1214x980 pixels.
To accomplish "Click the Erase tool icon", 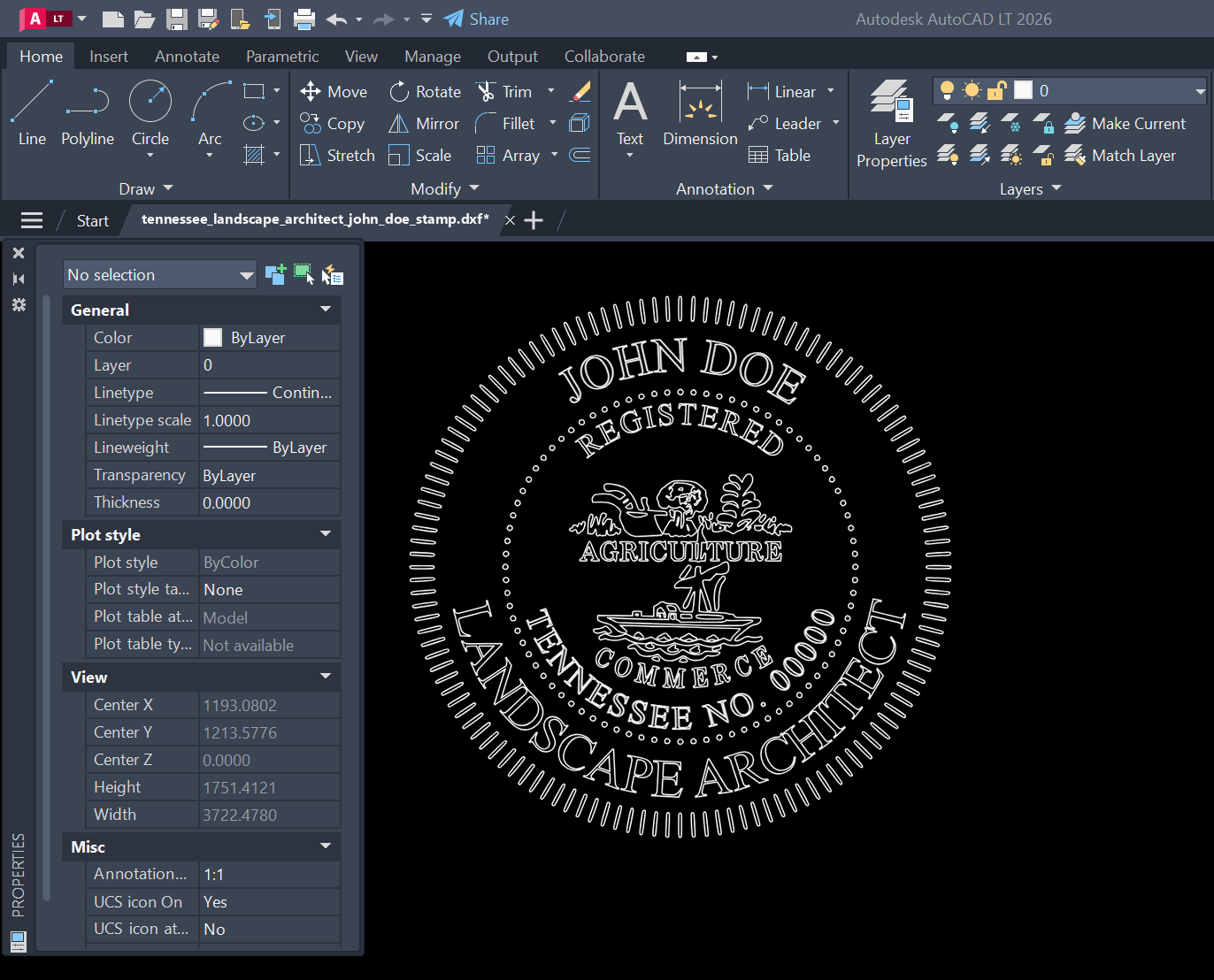I will pos(580,91).
